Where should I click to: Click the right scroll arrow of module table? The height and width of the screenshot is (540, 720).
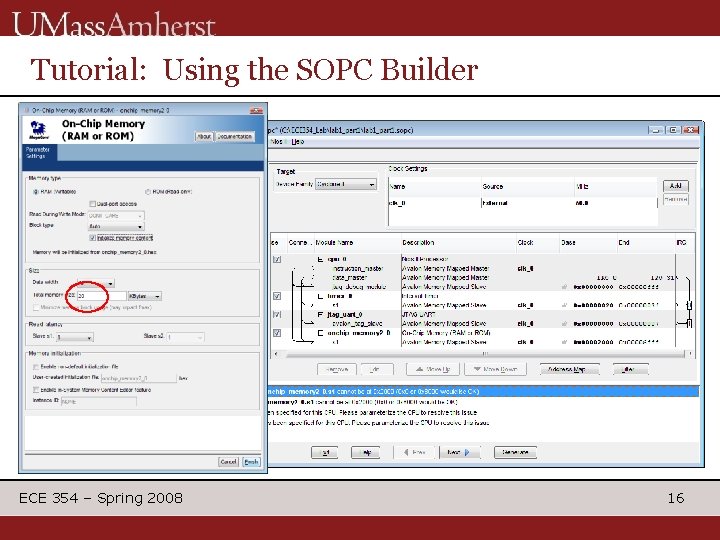(x=690, y=354)
